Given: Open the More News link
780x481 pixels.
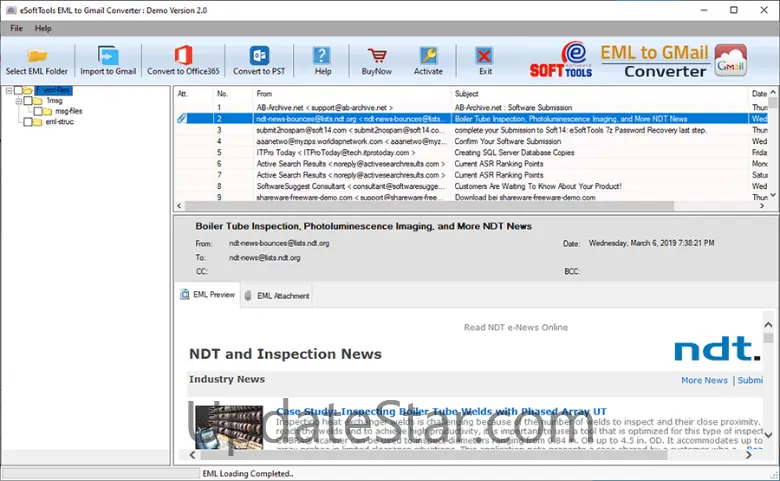Looking at the screenshot, I should (x=704, y=380).
